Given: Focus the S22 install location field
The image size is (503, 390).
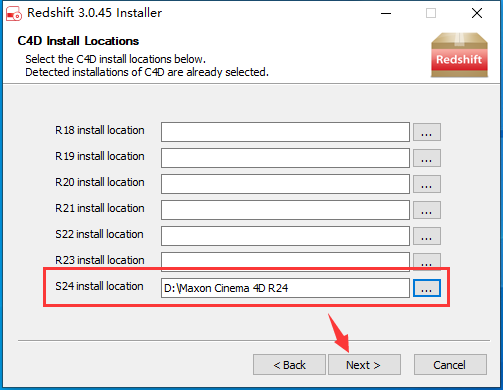Looking at the screenshot, I should [x=285, y=236].
